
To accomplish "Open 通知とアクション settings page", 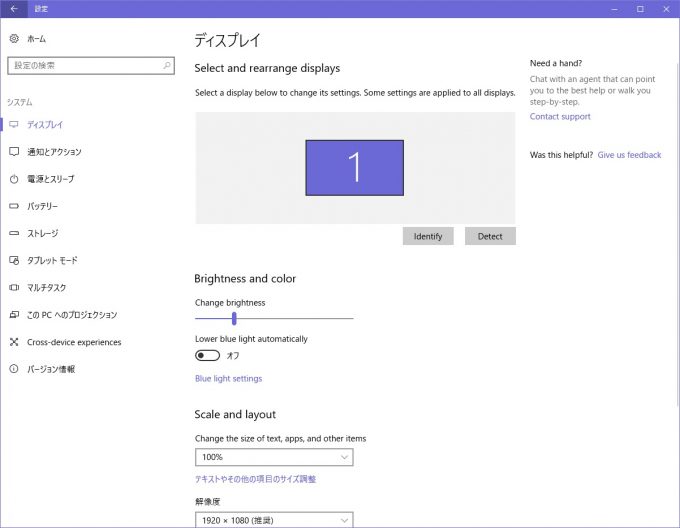I will pyautogui.click(x=54, y=152).
